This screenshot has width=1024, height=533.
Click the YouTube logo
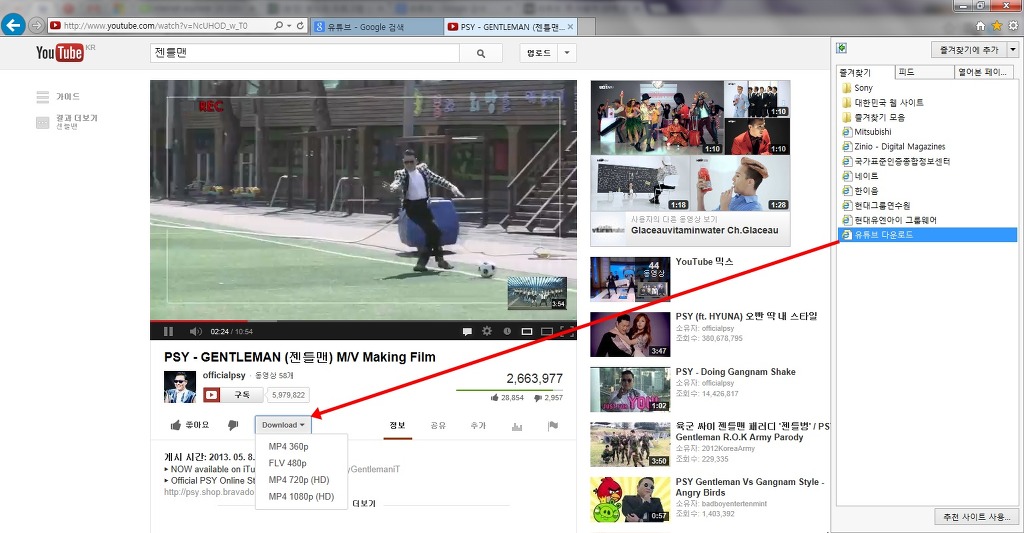[60, 53]
